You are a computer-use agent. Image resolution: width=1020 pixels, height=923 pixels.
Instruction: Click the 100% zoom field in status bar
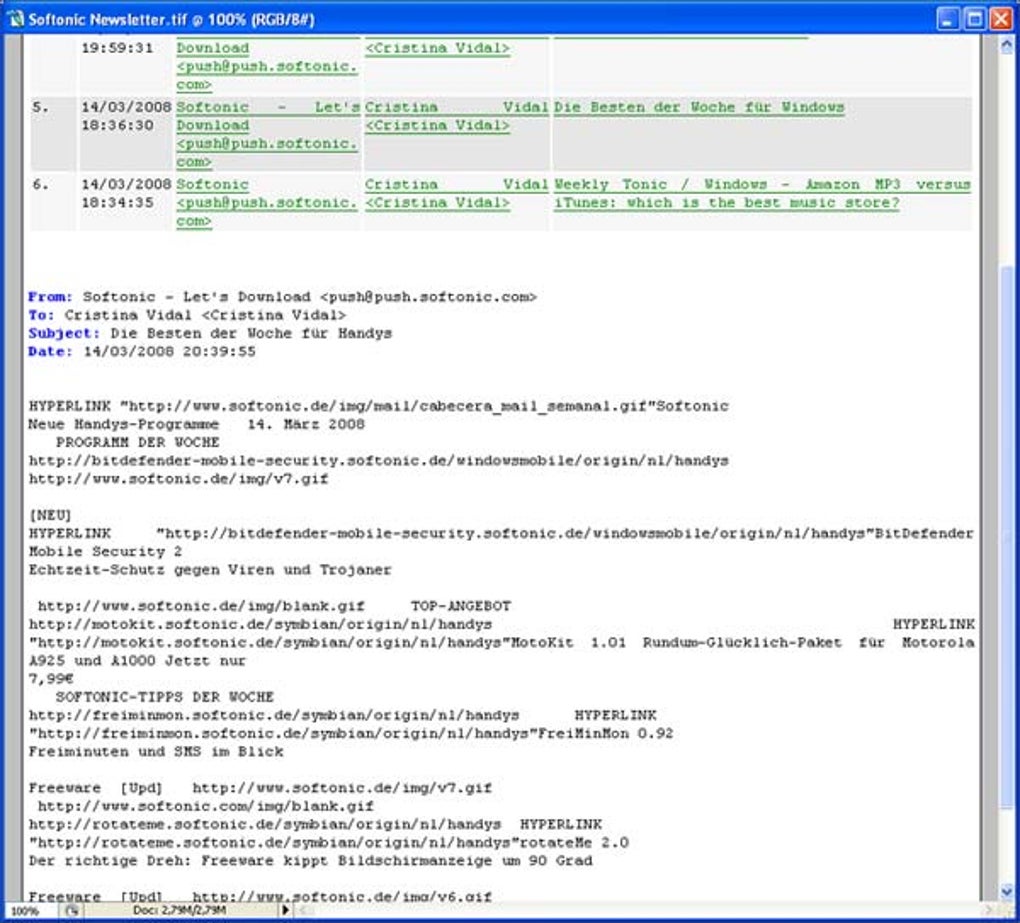tap(26, 911)
